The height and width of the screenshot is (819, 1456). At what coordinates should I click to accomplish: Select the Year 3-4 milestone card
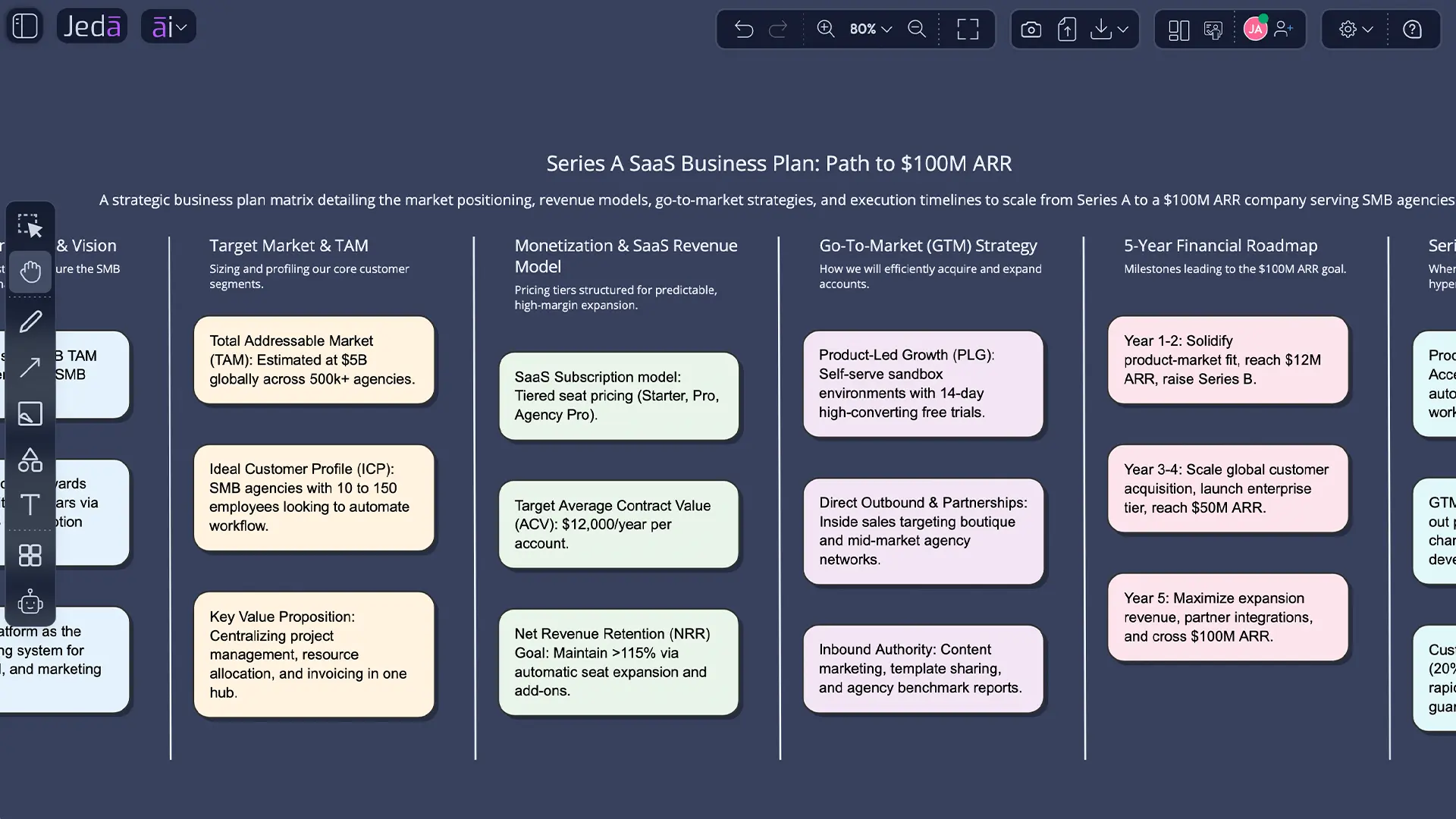click(x=1228, y=489)
